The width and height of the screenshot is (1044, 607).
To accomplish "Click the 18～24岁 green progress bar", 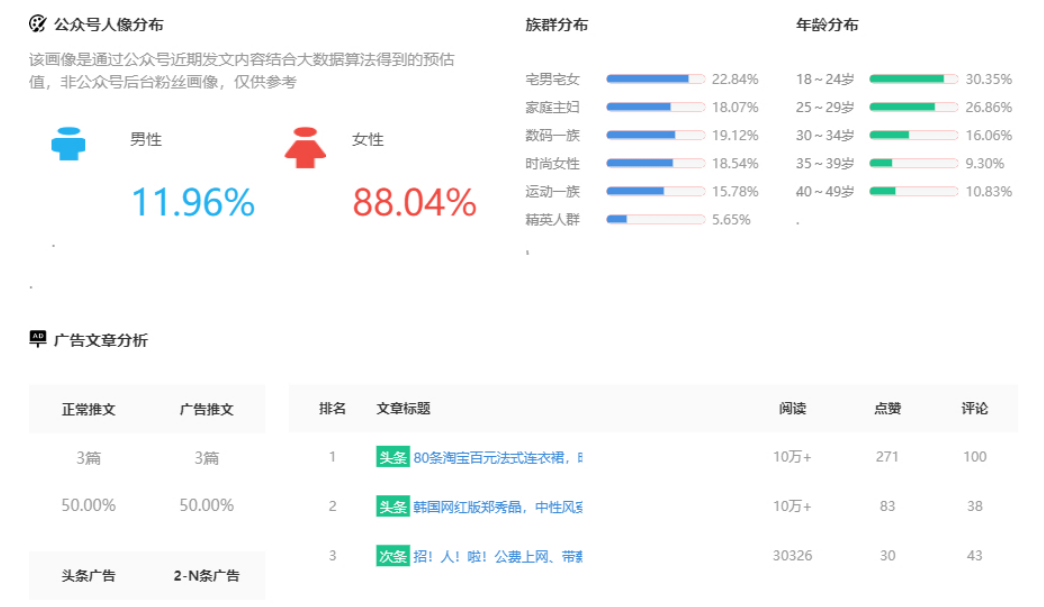I will pos(913,79).
